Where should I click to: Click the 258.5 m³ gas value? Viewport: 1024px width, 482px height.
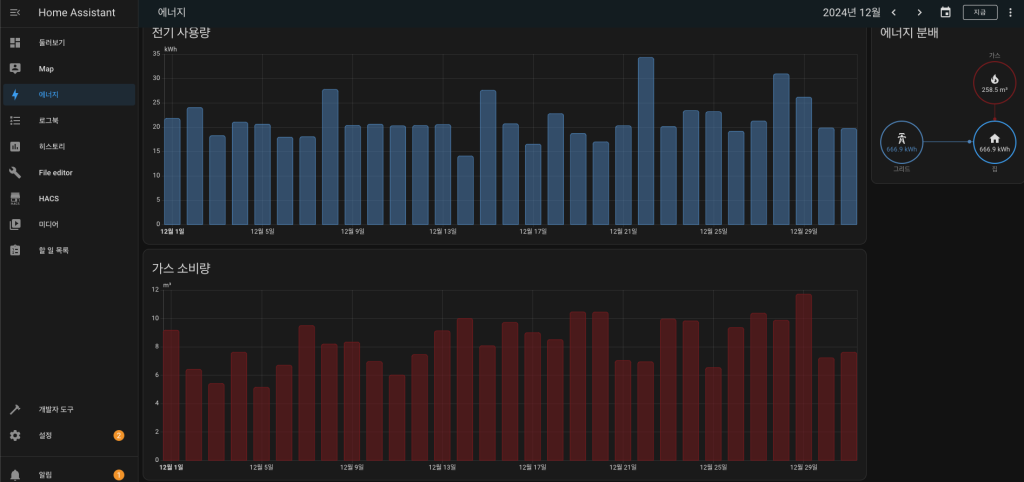point(995,89)
